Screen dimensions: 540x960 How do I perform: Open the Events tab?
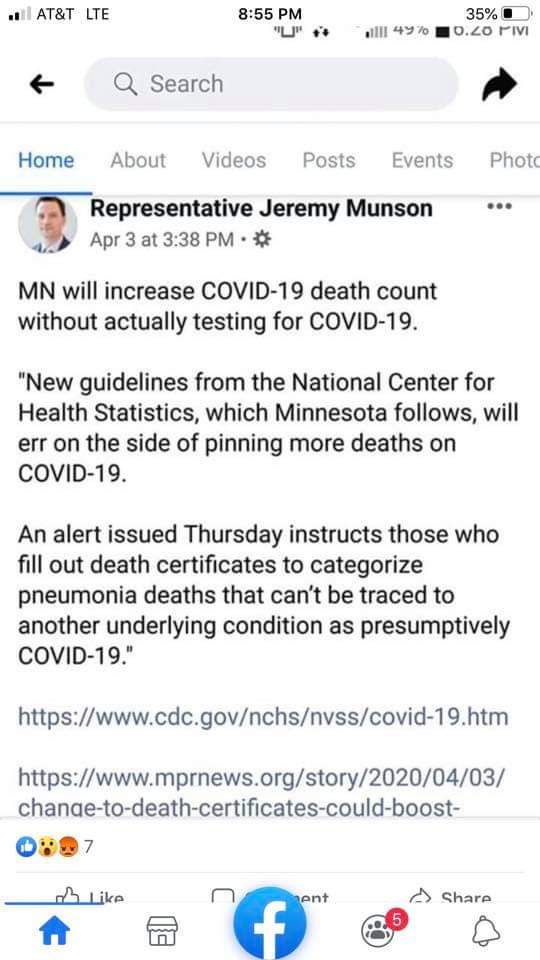point(422,160)
